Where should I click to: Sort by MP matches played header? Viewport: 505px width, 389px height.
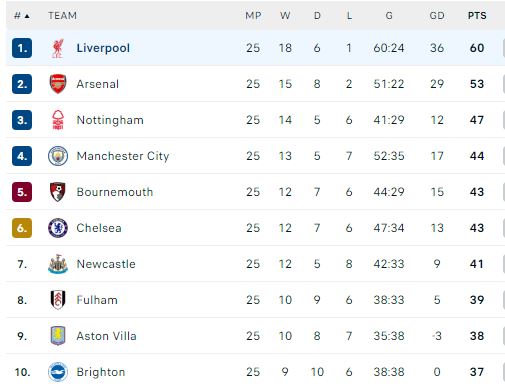(253, 16)
